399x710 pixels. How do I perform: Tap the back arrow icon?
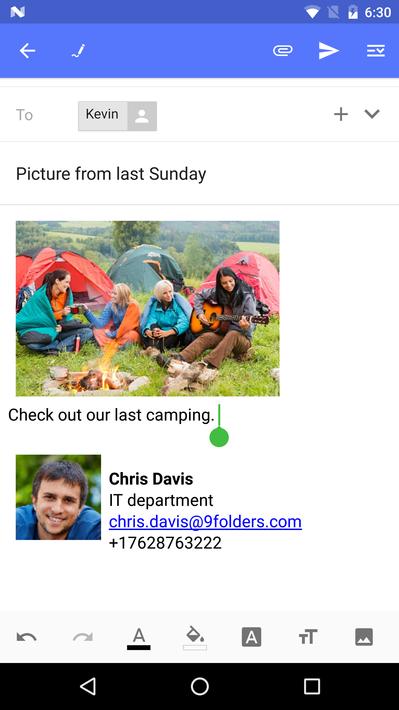[27, 51]
